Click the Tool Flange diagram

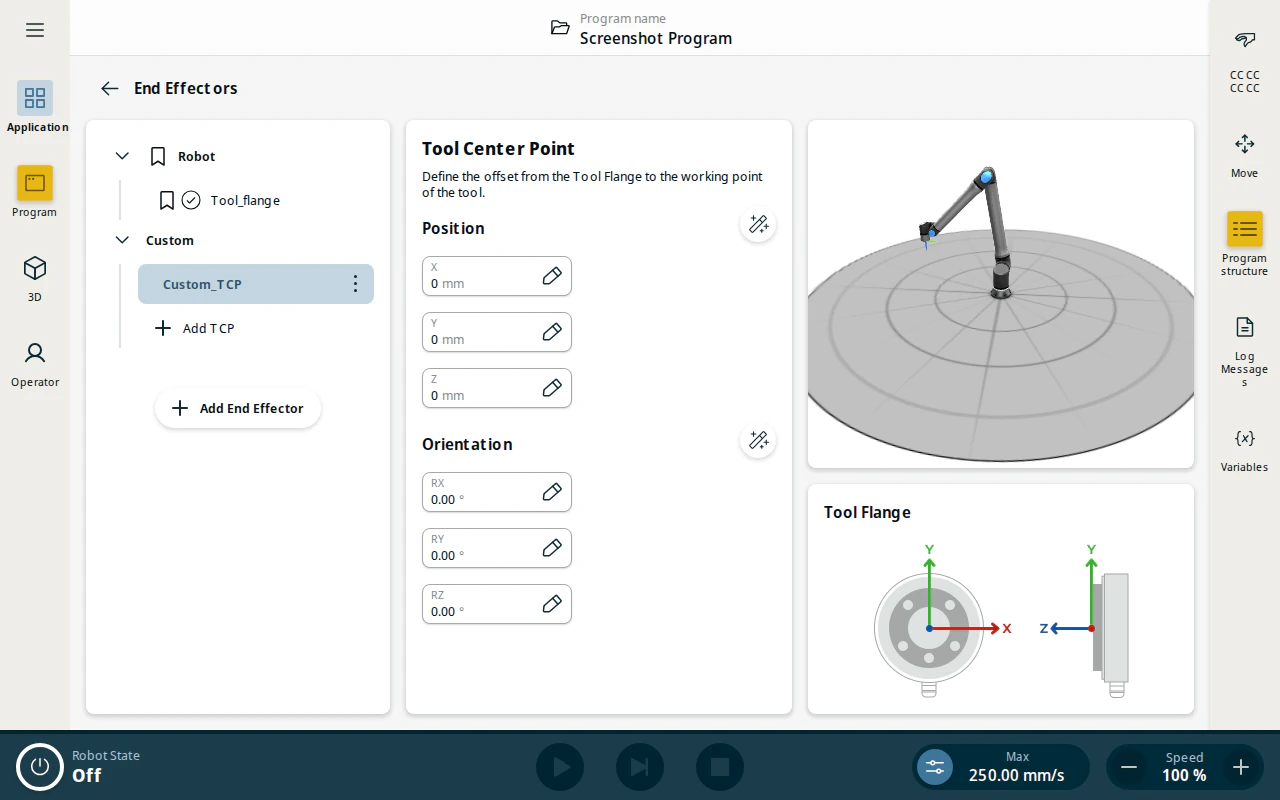tap(1001, 622)
